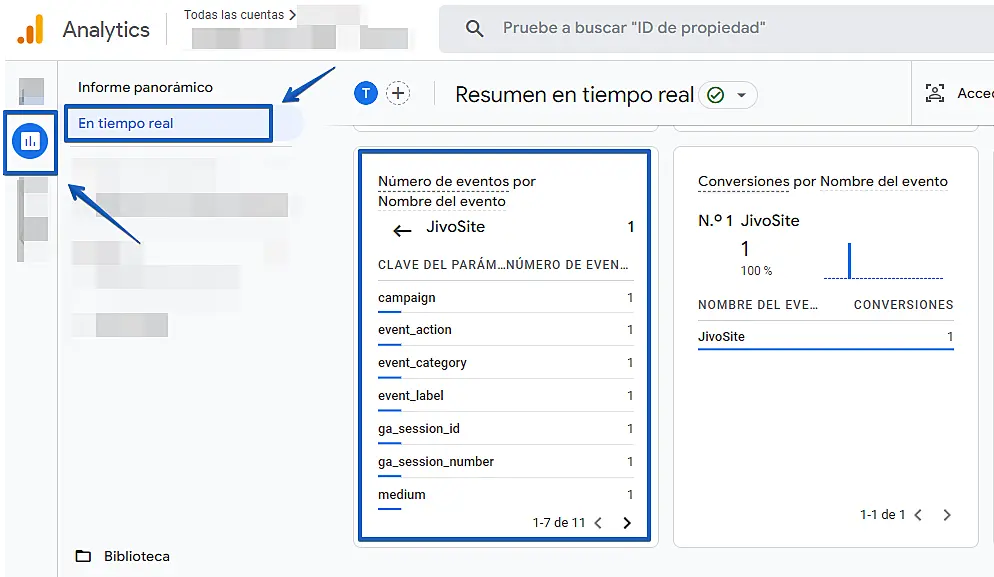Click the Google Analytics logo
This screenshot has height=577, width=994.
[30, 29]
